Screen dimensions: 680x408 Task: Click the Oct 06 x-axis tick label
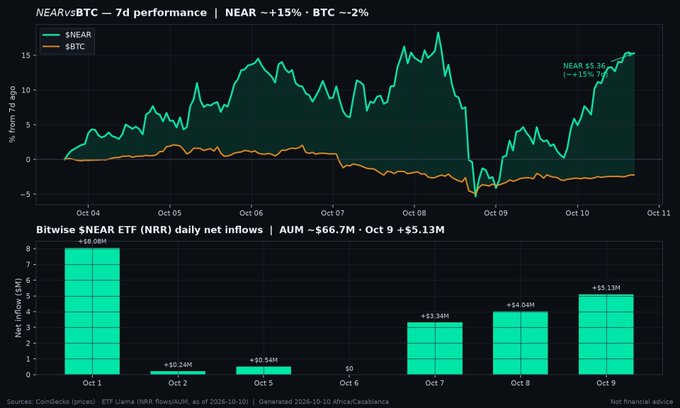click(x=251, y=213)
